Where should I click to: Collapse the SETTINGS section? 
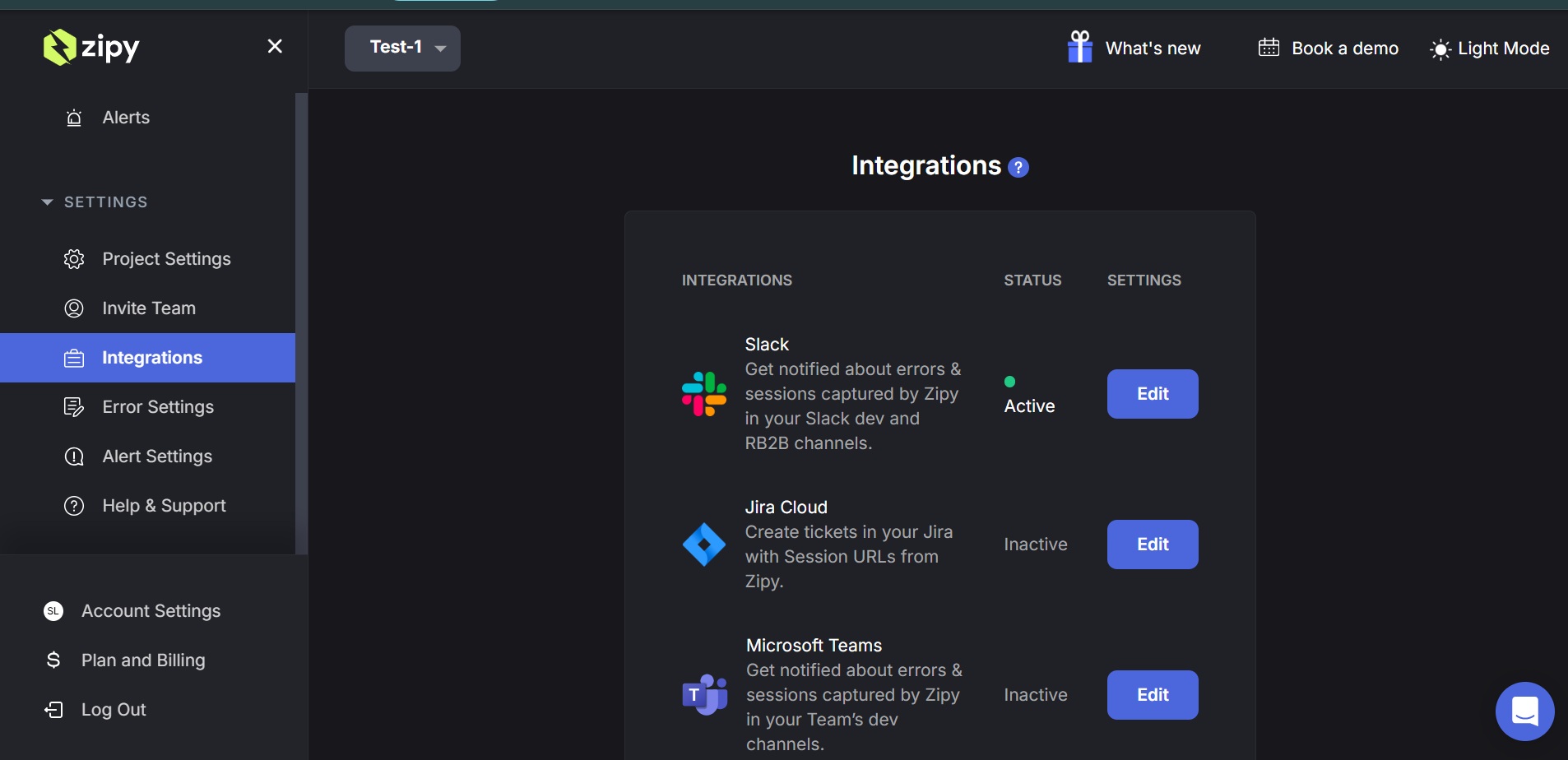coord(47,202)
